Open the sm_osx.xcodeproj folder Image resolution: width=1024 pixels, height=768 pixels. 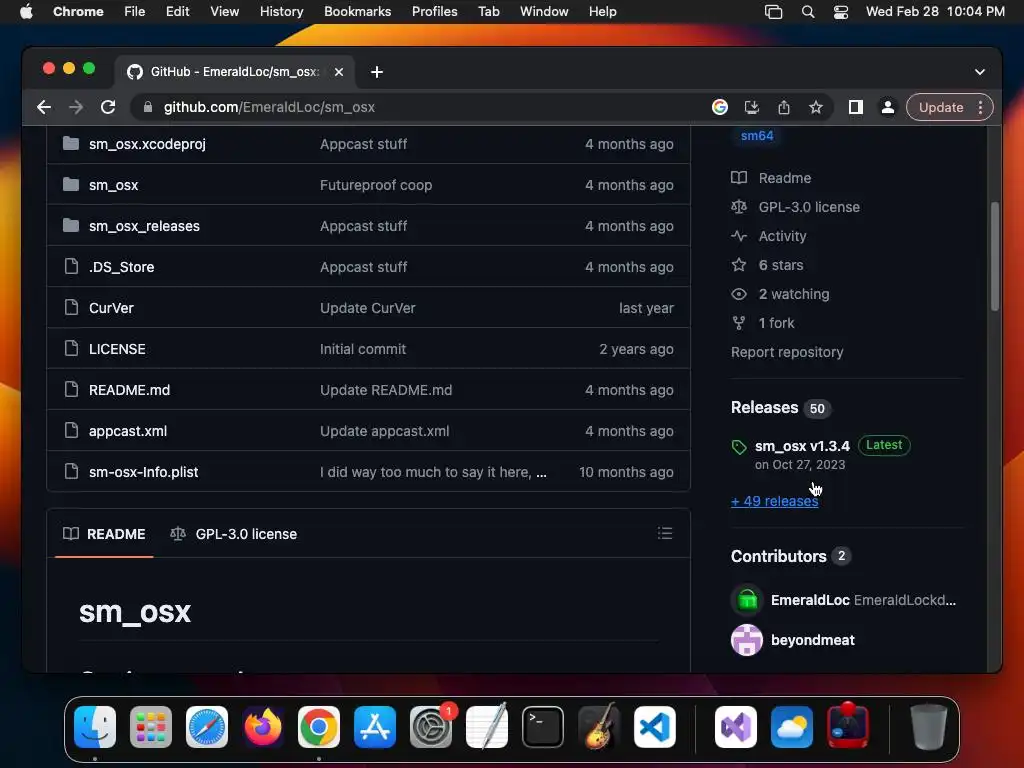pyautogui.click(x=147, y=144)
